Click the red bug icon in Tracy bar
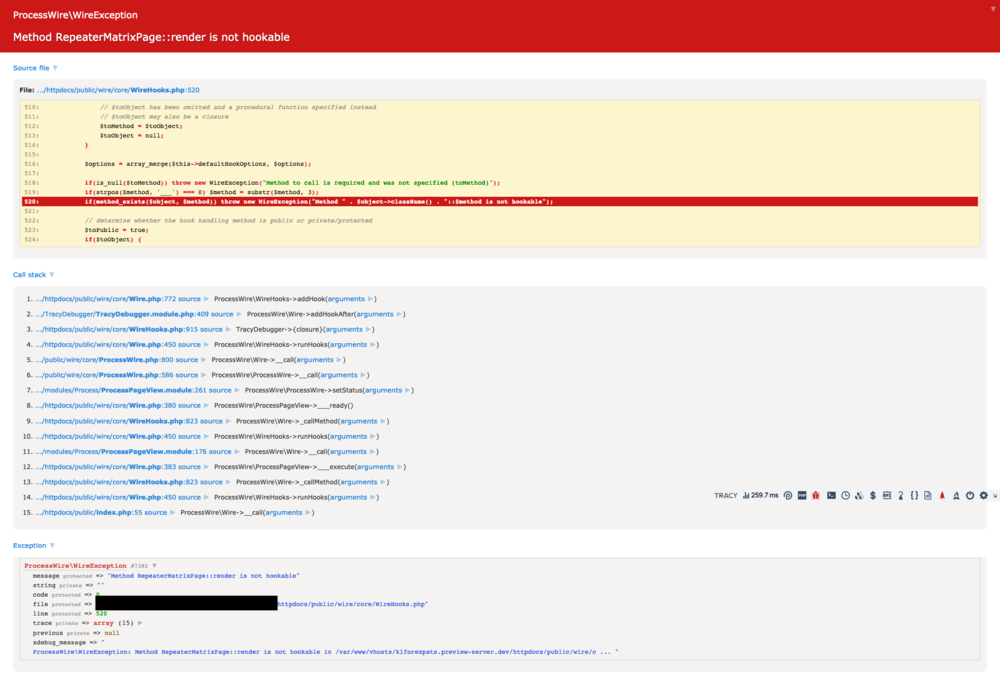This screenshot has width=1000, height=679. click(816, 495)
